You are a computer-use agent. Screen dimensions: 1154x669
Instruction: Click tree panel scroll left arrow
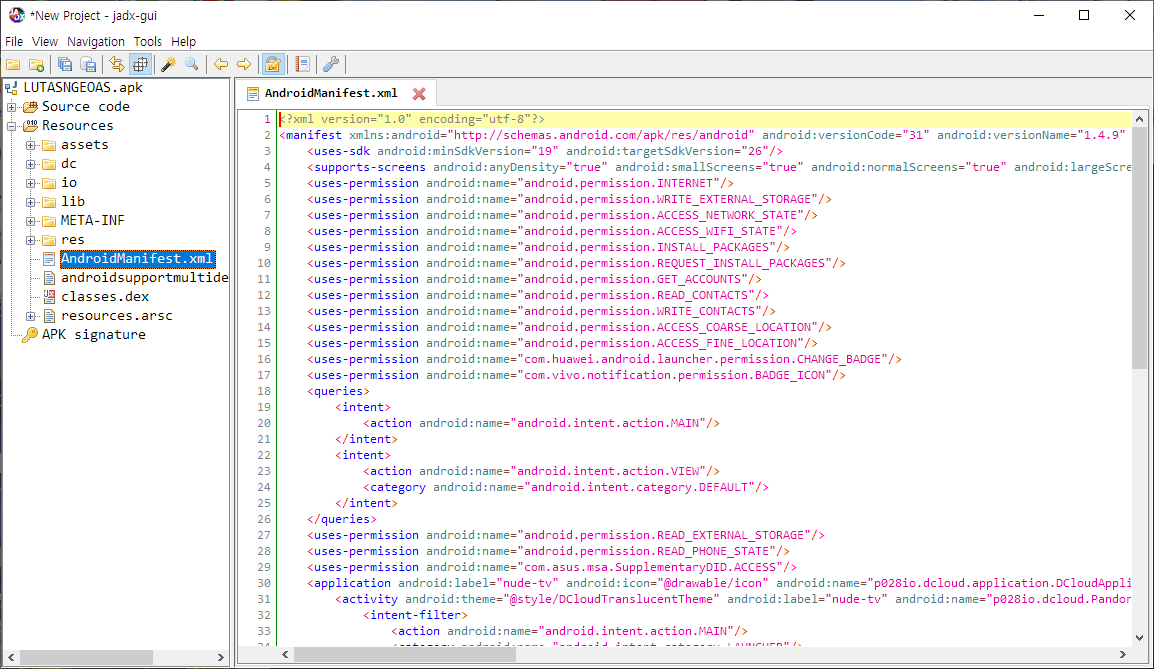[x=11, y=657]
